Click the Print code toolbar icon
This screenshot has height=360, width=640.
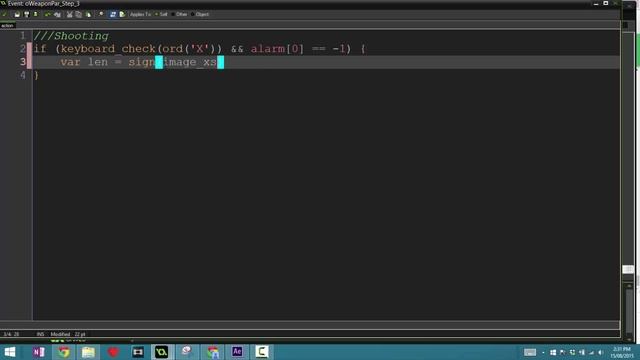36,14
